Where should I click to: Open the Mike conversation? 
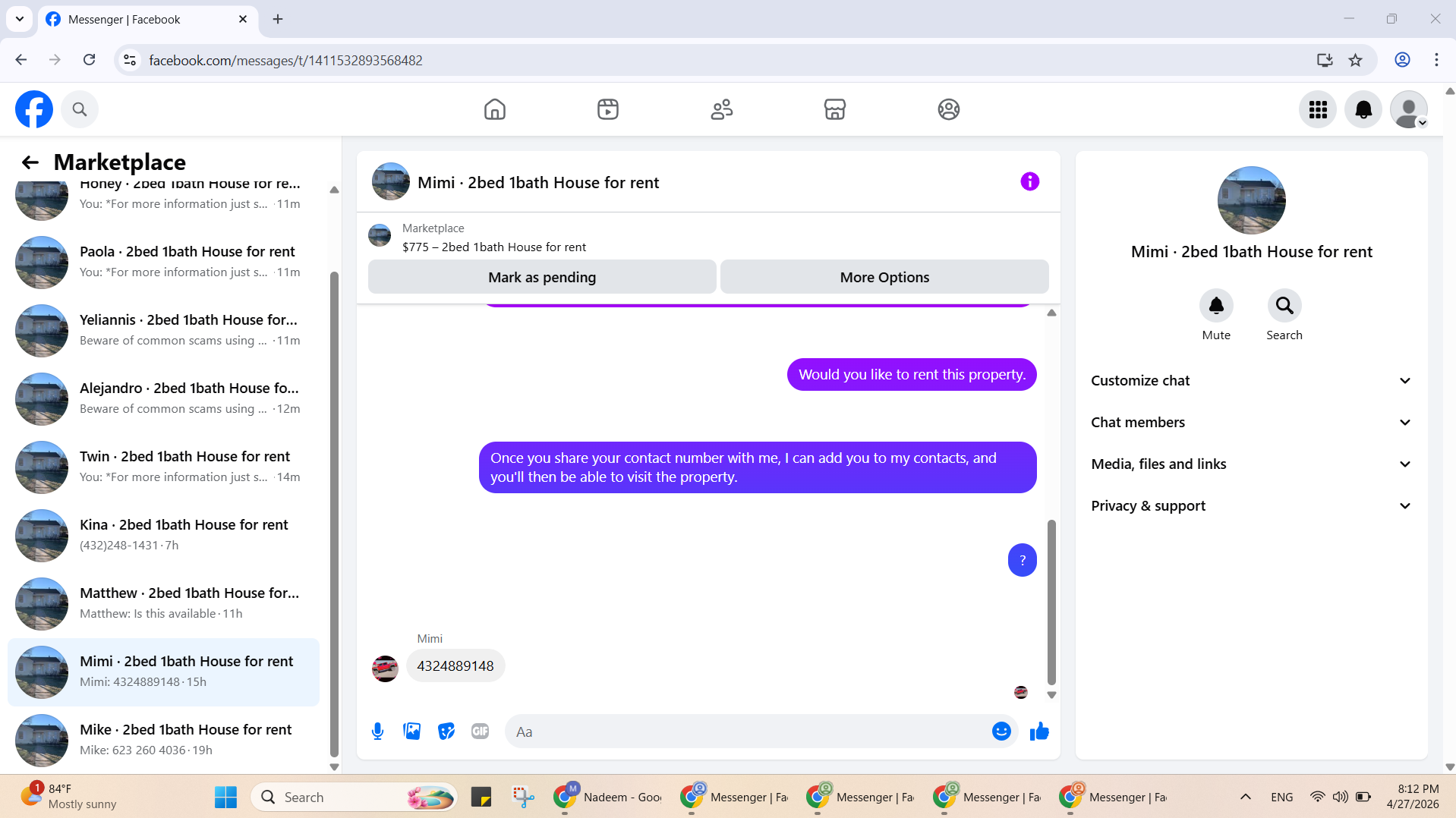(x=163, y=740)
